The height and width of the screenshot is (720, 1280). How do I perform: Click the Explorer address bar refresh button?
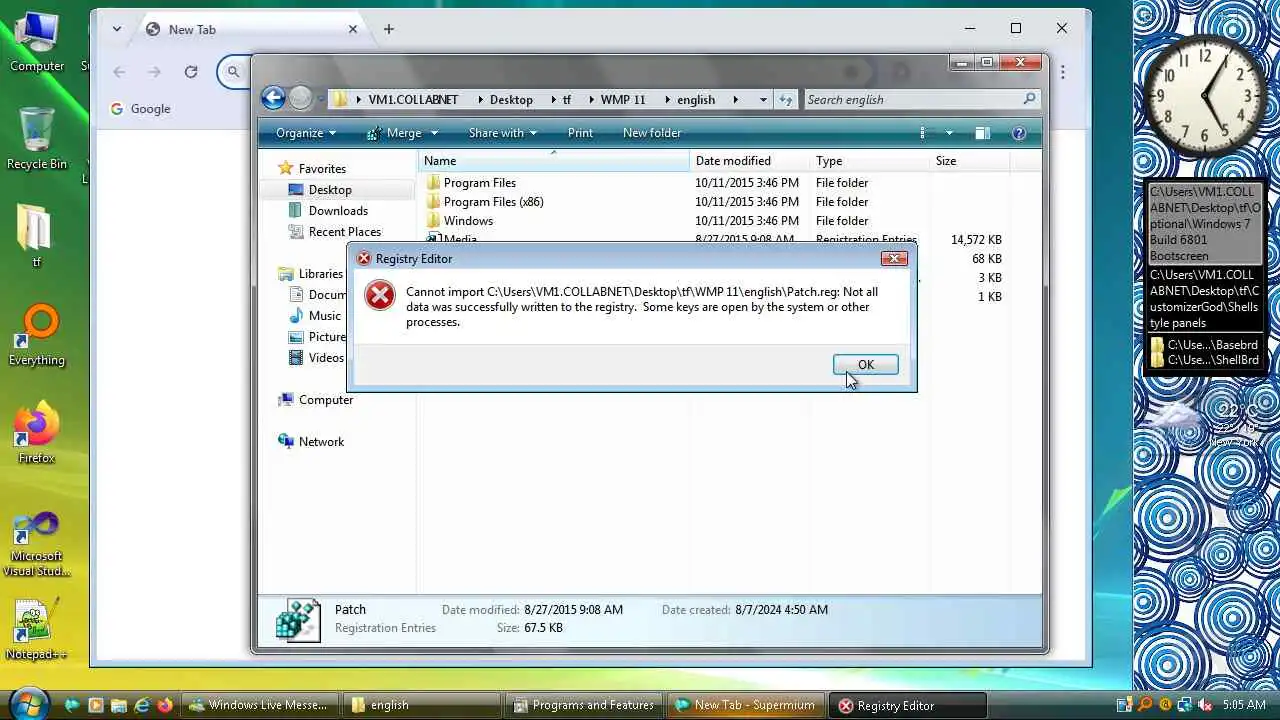(x=786, y=99)
